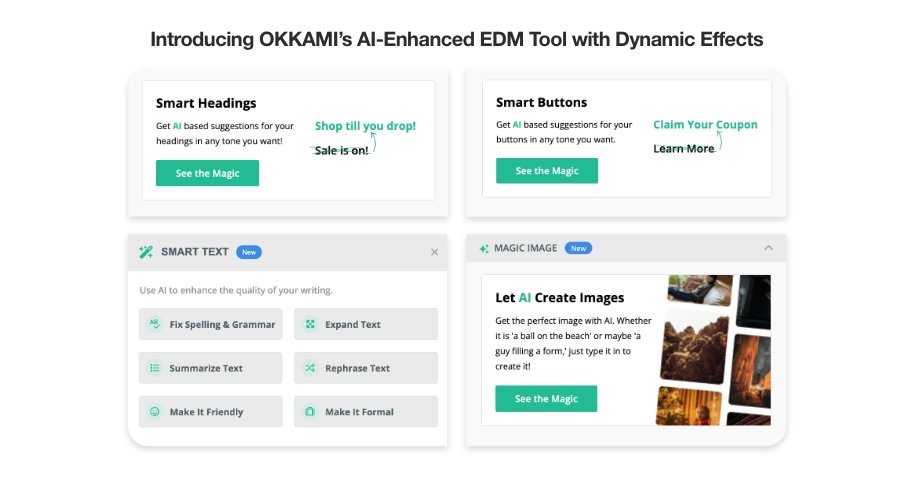Close the Smart Text panel
Image resolution: width=914 pixels, height=478 pixels.
click(x=434, y=252)
